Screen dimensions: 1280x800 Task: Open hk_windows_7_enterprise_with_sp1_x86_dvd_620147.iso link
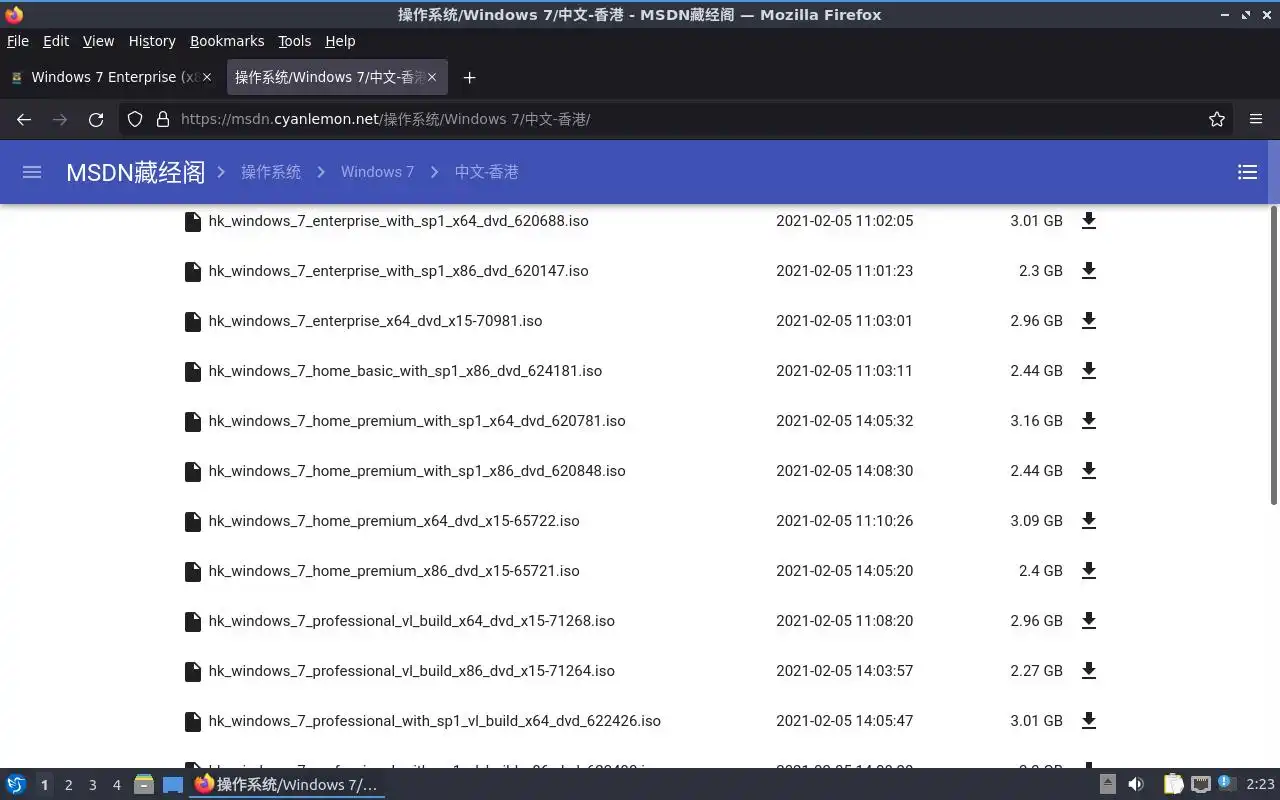click(399, 271)
